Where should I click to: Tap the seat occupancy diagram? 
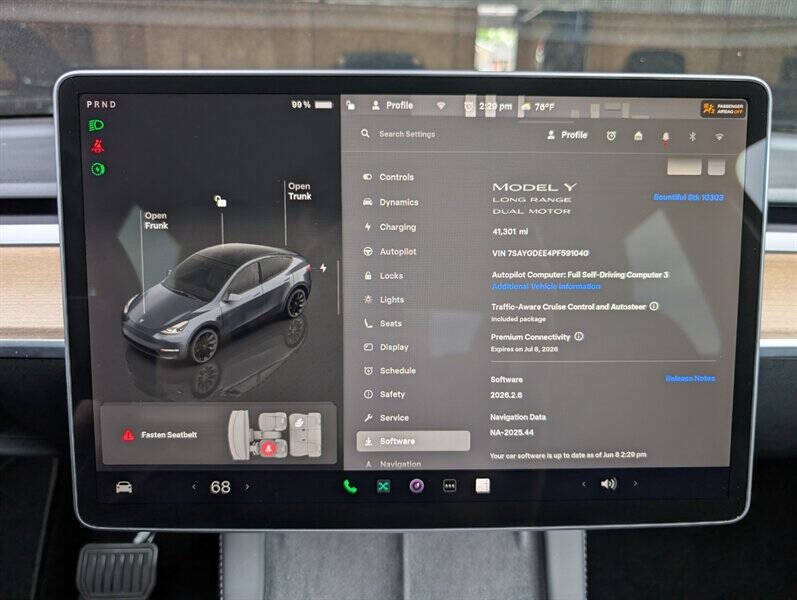275,435
